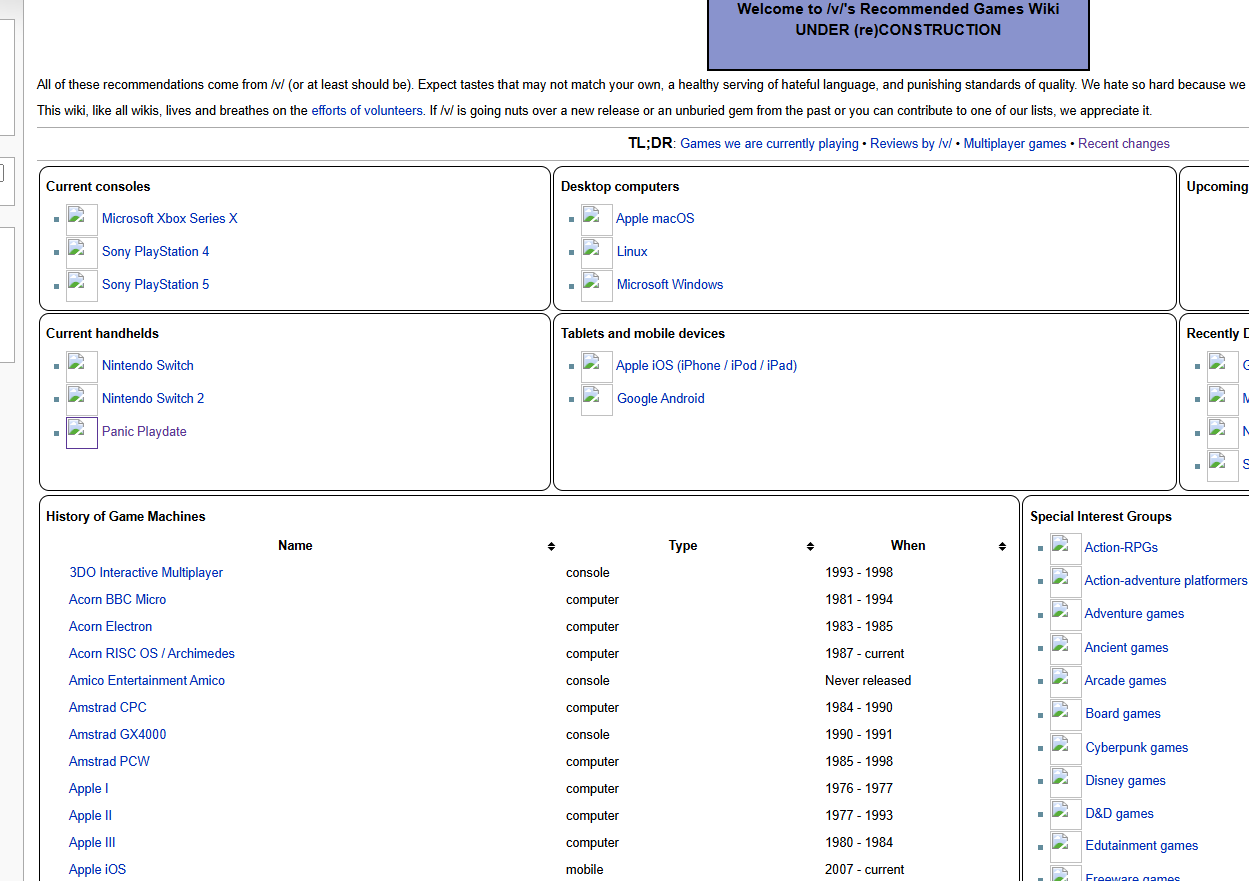This screenshot has height=881, width=1249.
Task: Open Arcade games link
Action: [1126, 681]
